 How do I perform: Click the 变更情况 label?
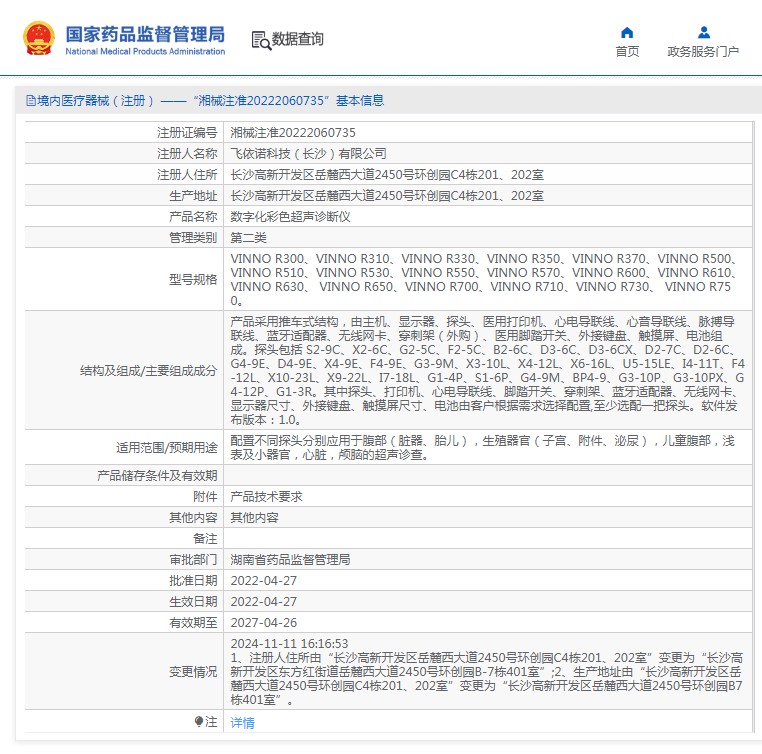(193, 671)
